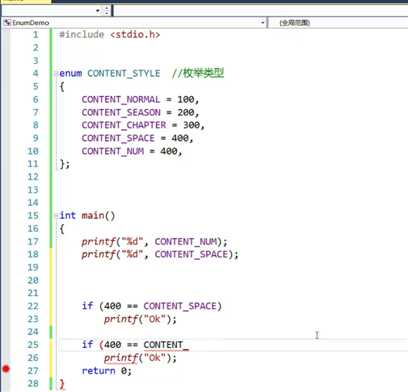408x392 pixels.
Task: Click the #include <stdio.h> line
Action: [109, 35]
